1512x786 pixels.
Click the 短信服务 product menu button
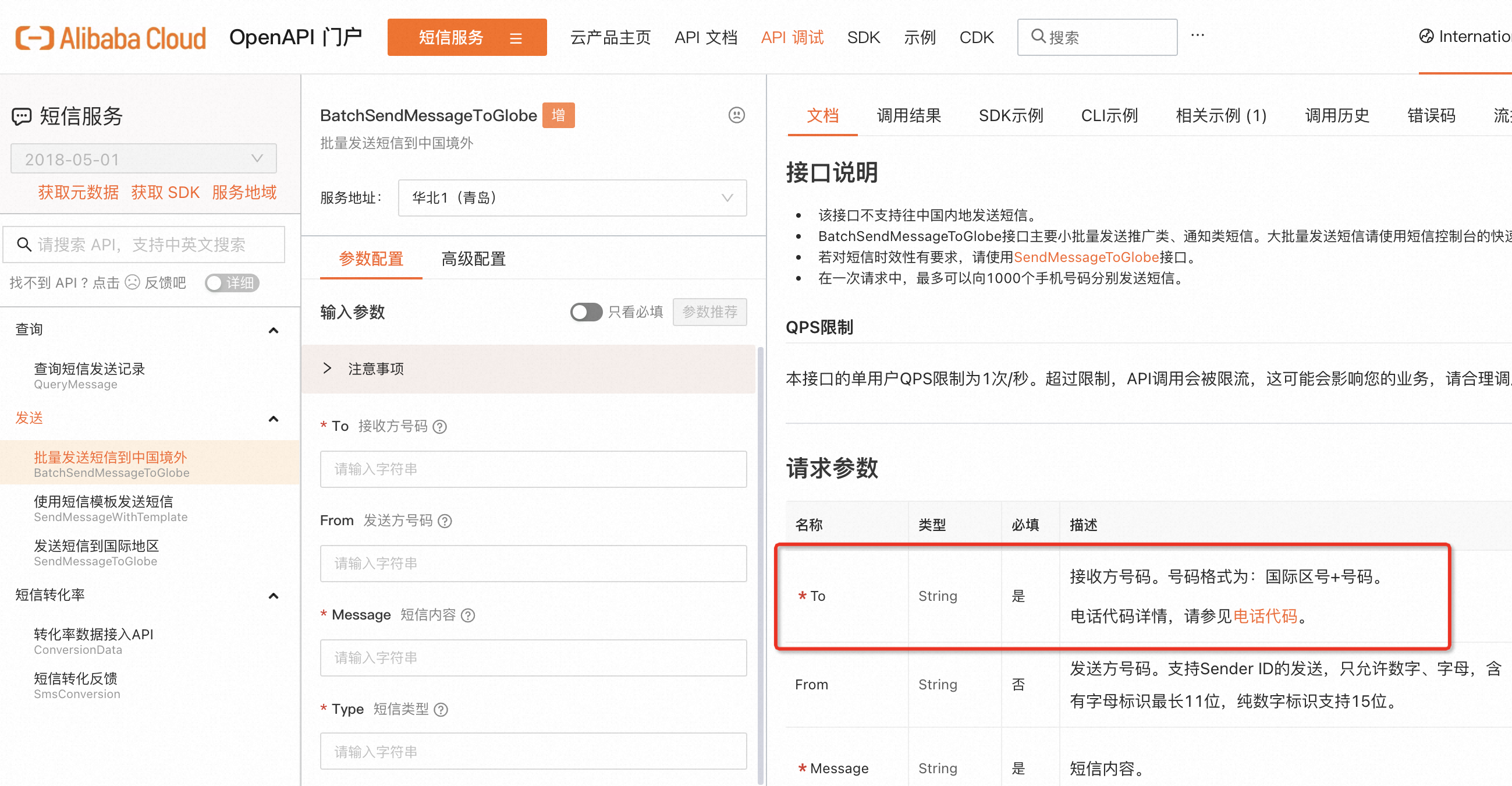(x=467, y=38)
